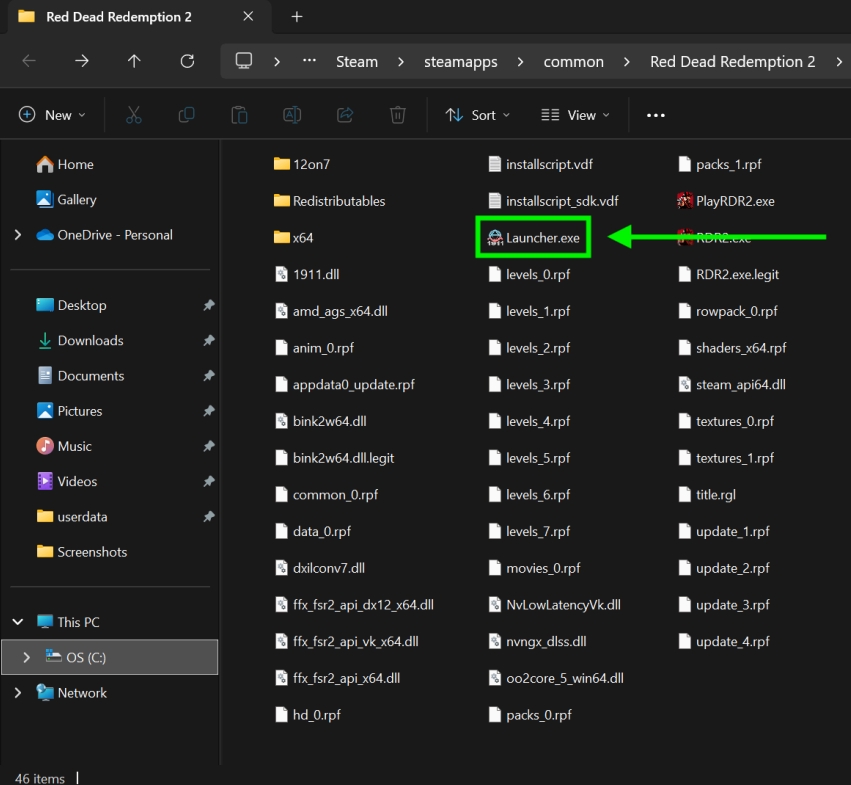
Task: Click the Cut scissors icon in toolbar
Action: pyautogui.click(x=134, y=115)
